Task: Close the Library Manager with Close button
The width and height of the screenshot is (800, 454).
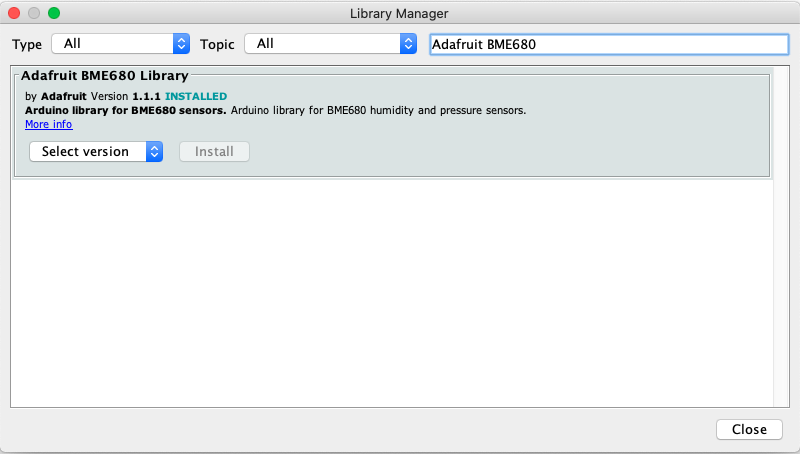Action: pos(749,430)
